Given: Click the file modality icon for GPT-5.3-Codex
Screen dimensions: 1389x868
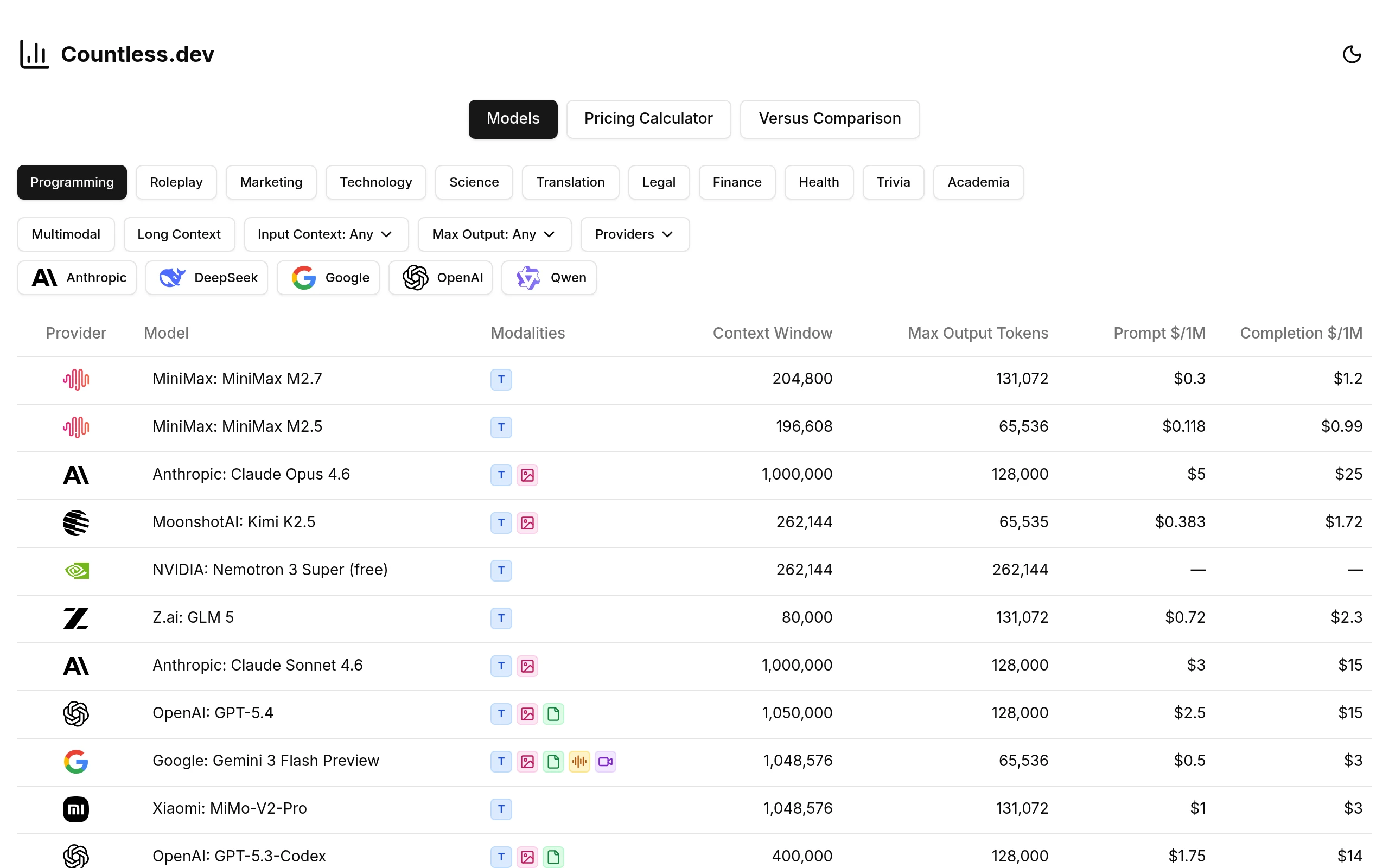Looking at the screenshot, I should tap(553, 857).
